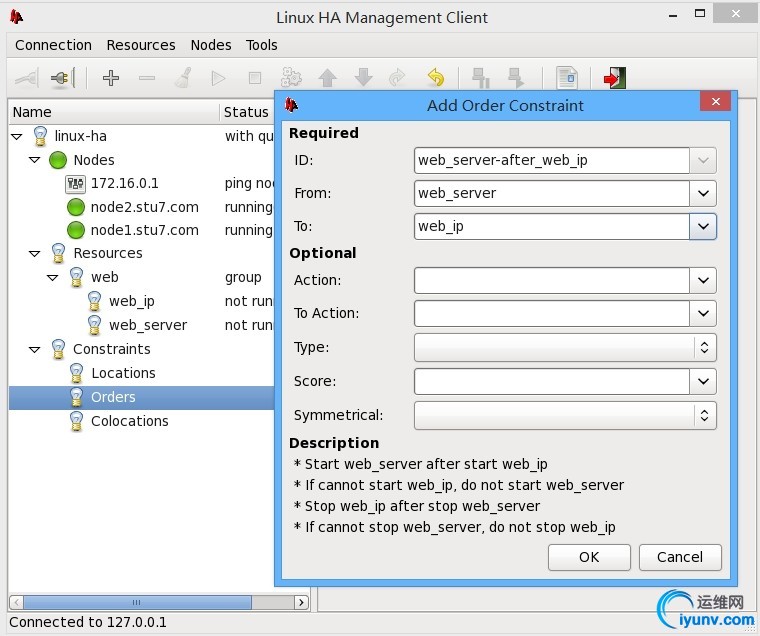Collapse the Resources tree branch
Viewport: 760px width, 636px height.
pos(34,254)
